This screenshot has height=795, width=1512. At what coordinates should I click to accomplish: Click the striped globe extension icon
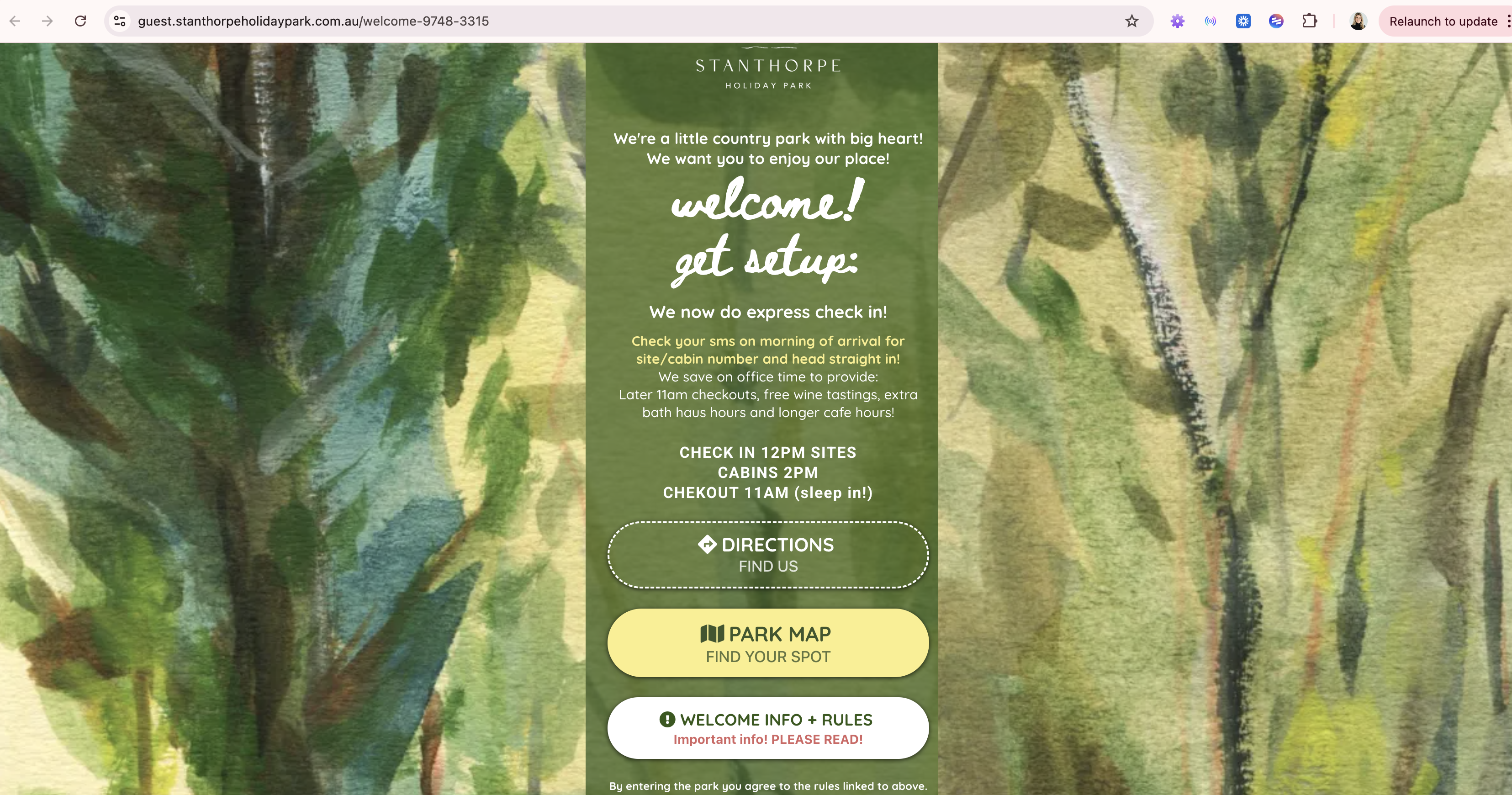coord(1276,21)
